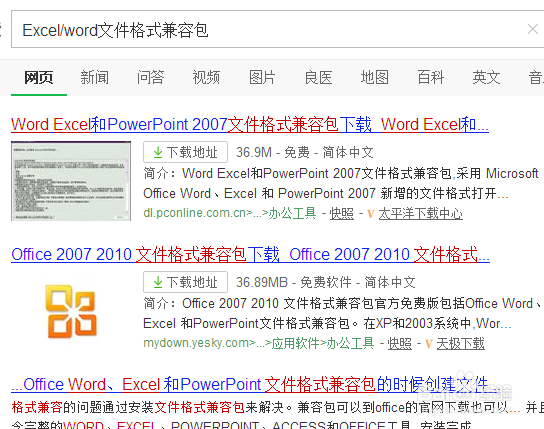The image size is (544, 429).
Task: Click the V verification icon before 太平洋下载中心
Action: [x=371, y=214]
